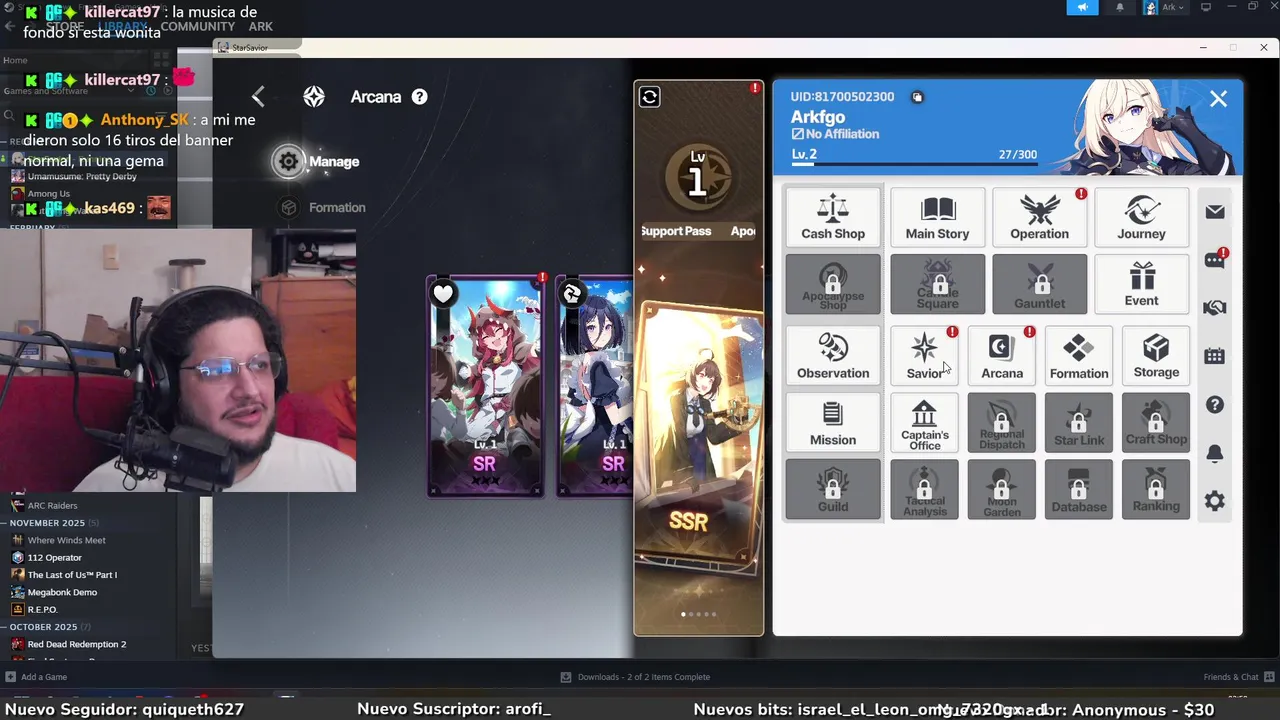Viewport: 1280px width, 720px height.
Task: Open the help question mark sidebar icon
Action: point(1215,405)
